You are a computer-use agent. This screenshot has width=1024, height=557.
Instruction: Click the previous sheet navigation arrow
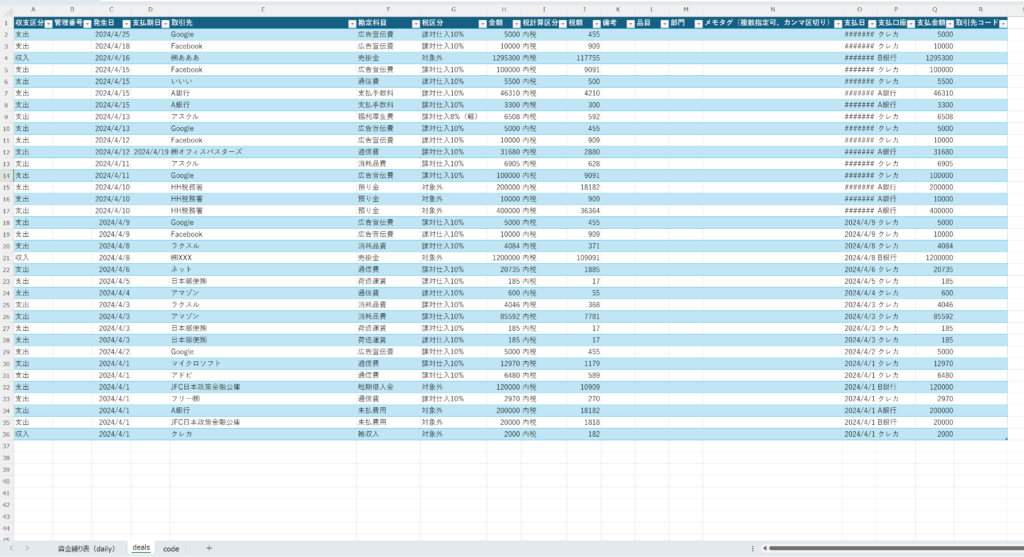(x=11, y=548)
